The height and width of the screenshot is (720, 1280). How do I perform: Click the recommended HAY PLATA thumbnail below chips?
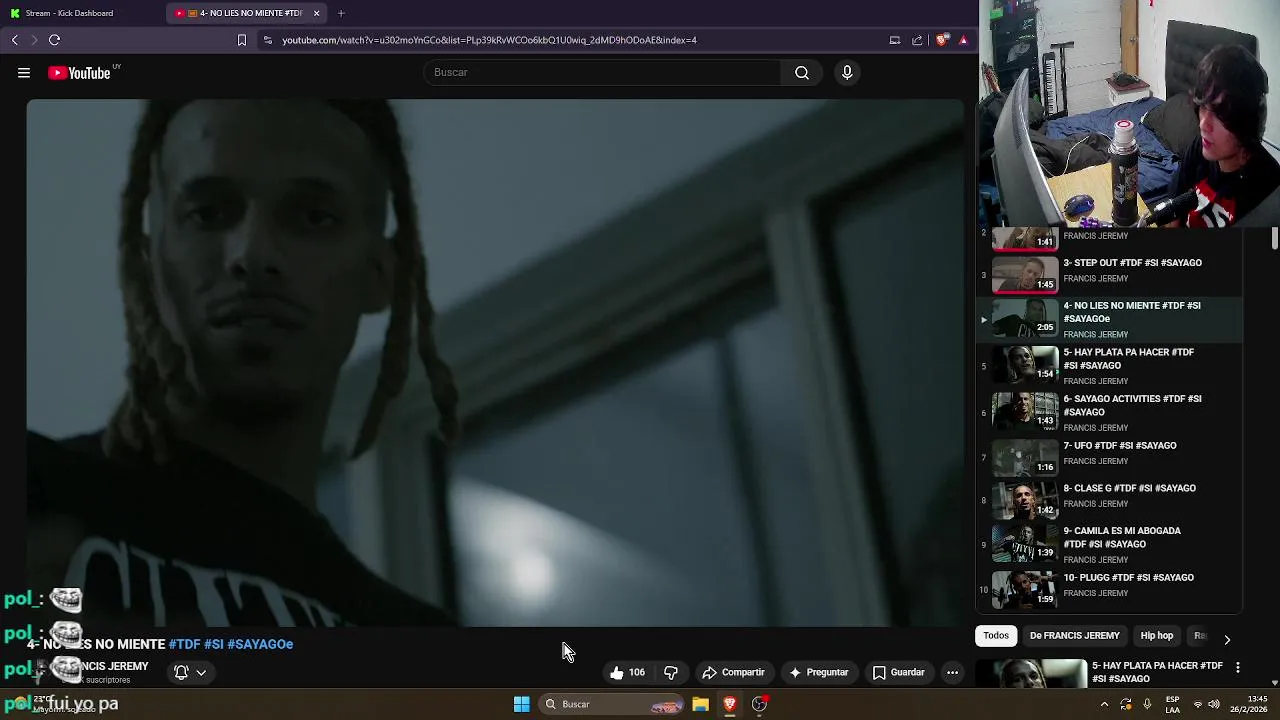click(1032, 673)
